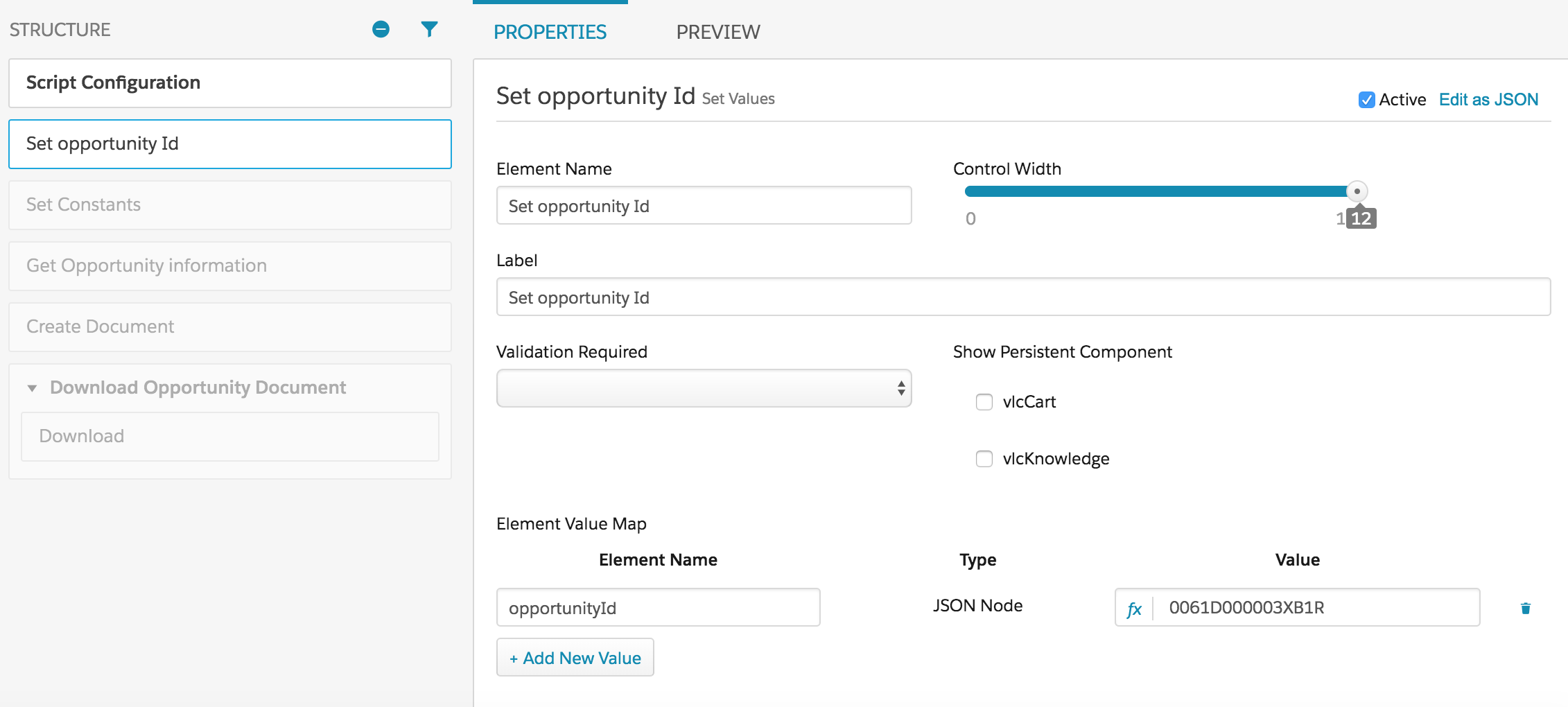Select the Set Constants element
The image size is (1568, 707).
(x=229, y=204)
